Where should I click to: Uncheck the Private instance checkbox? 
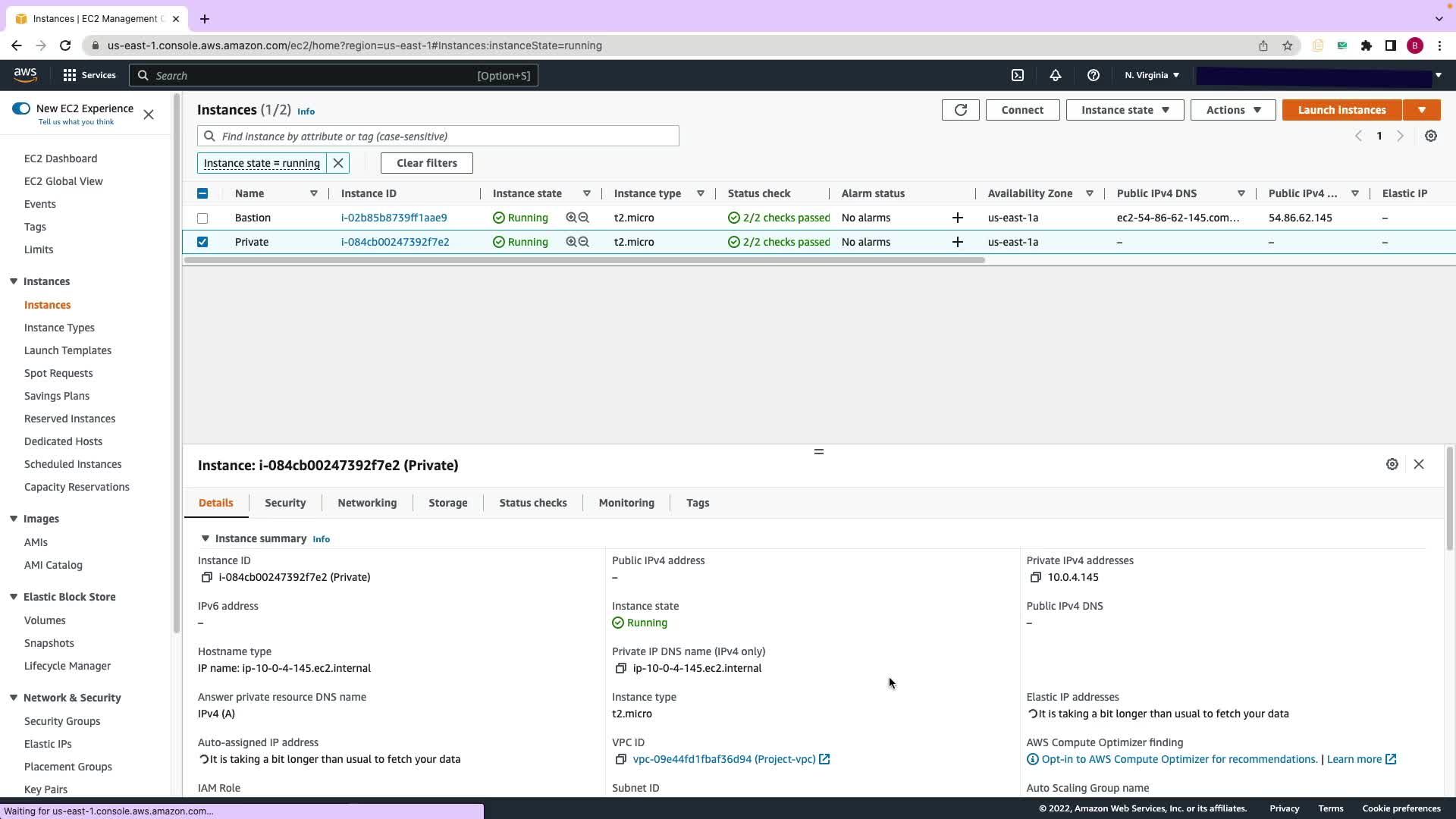point(202,242)
